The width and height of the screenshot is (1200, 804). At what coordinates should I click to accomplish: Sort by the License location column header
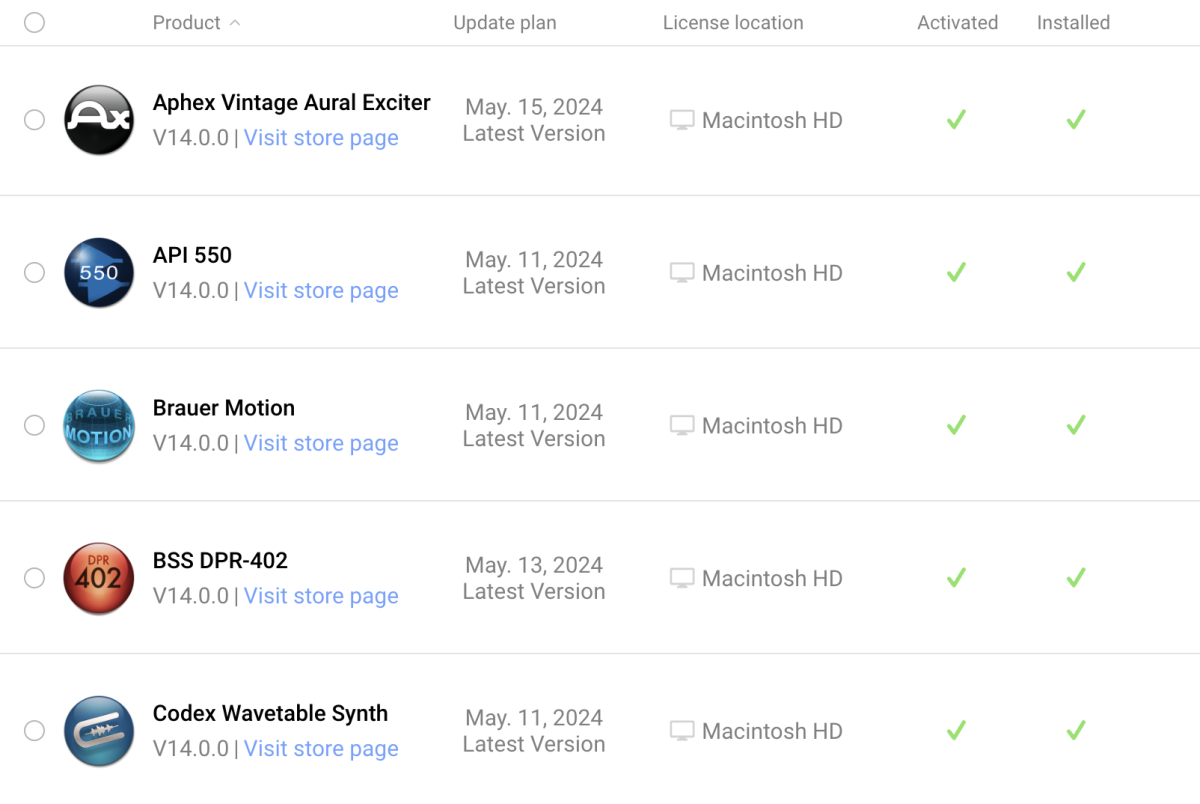point(733,22)
